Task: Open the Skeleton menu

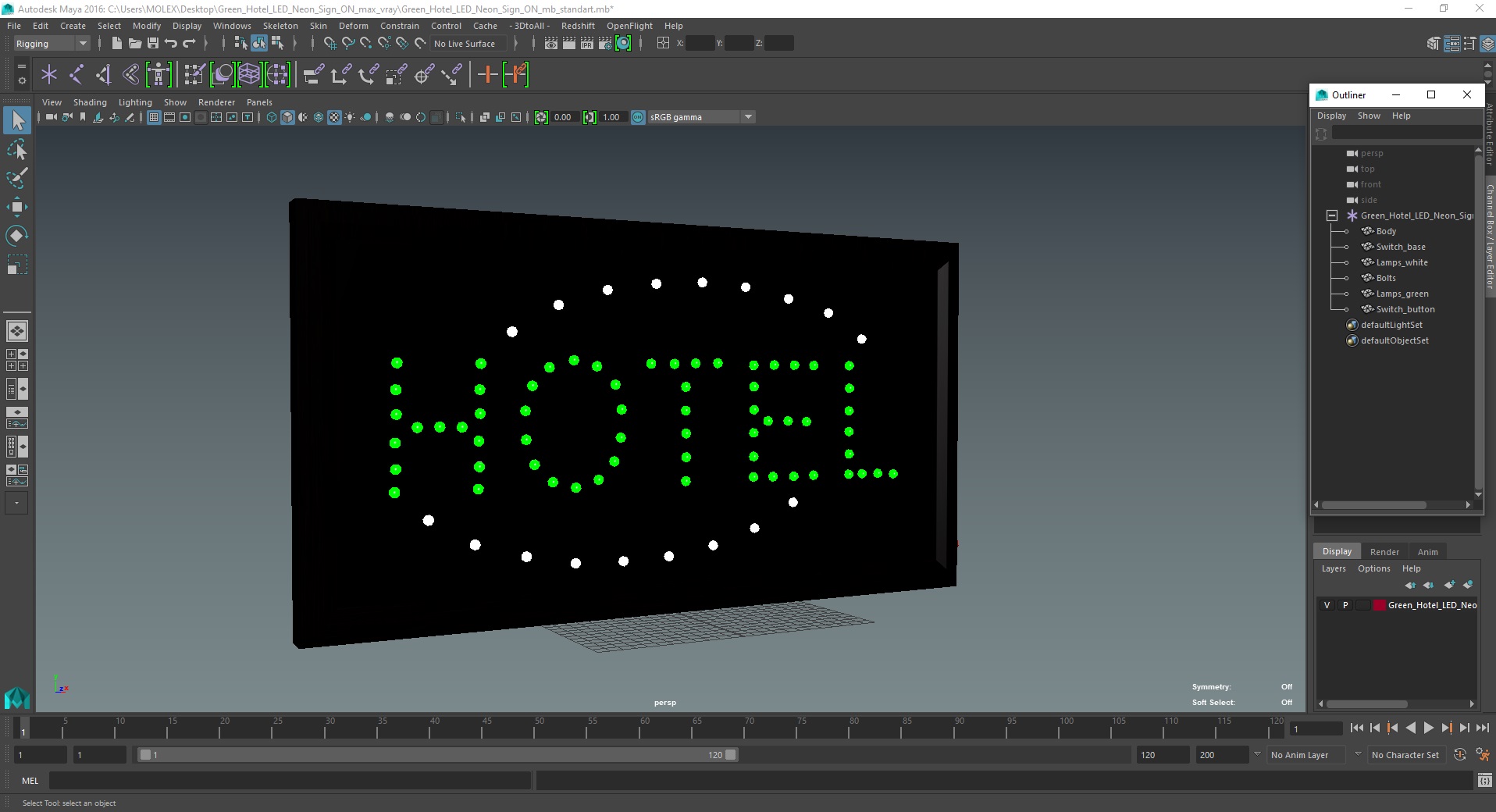Action: [280, 26]
